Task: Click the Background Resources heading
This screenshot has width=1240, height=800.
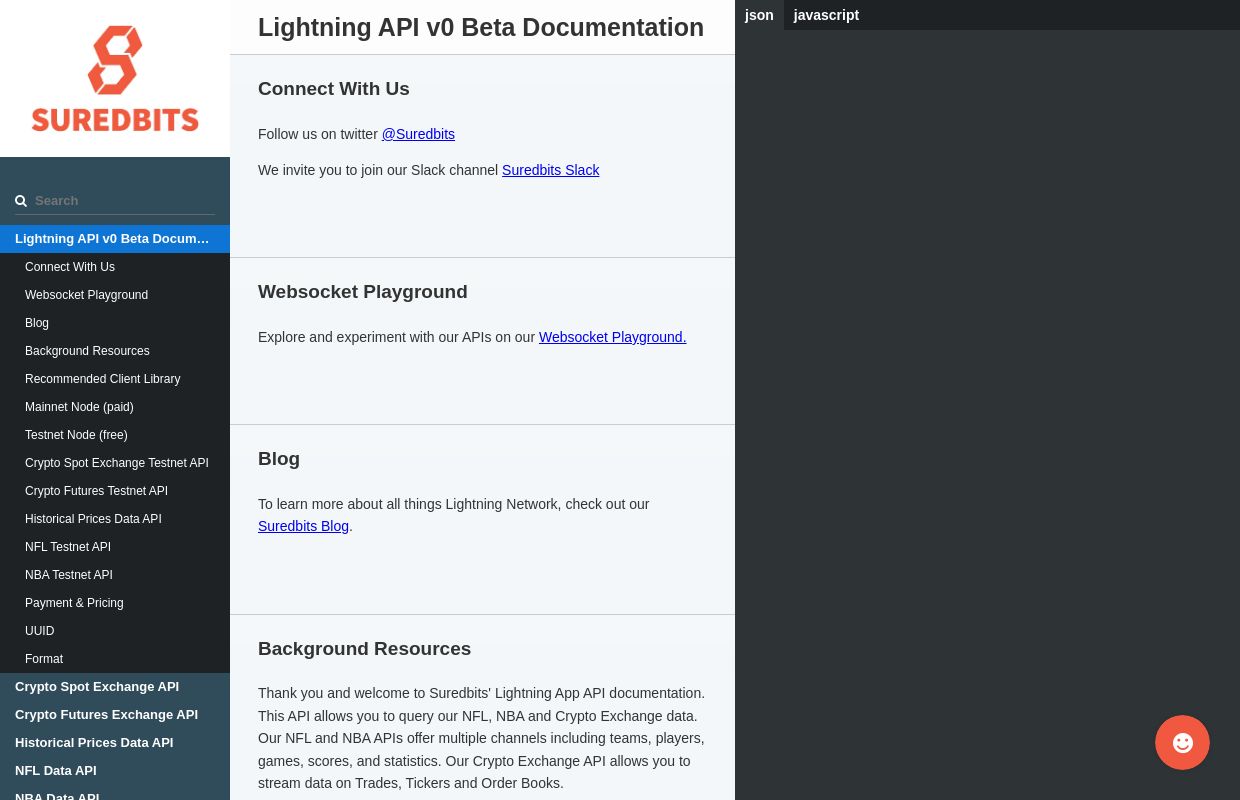Action: [x=365, y=649]
